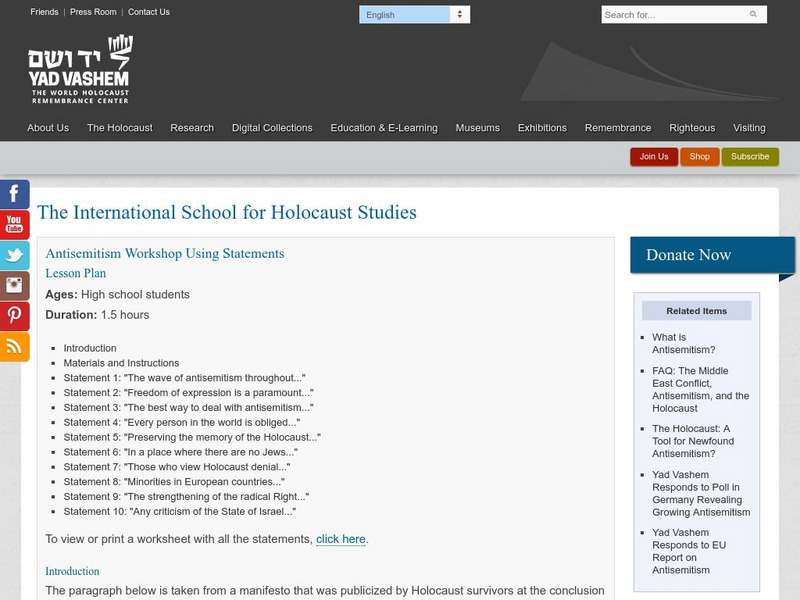This screenshot has height=600, width=800.
Task: Open the Twitter bird icon
Action: pos(14,254)
